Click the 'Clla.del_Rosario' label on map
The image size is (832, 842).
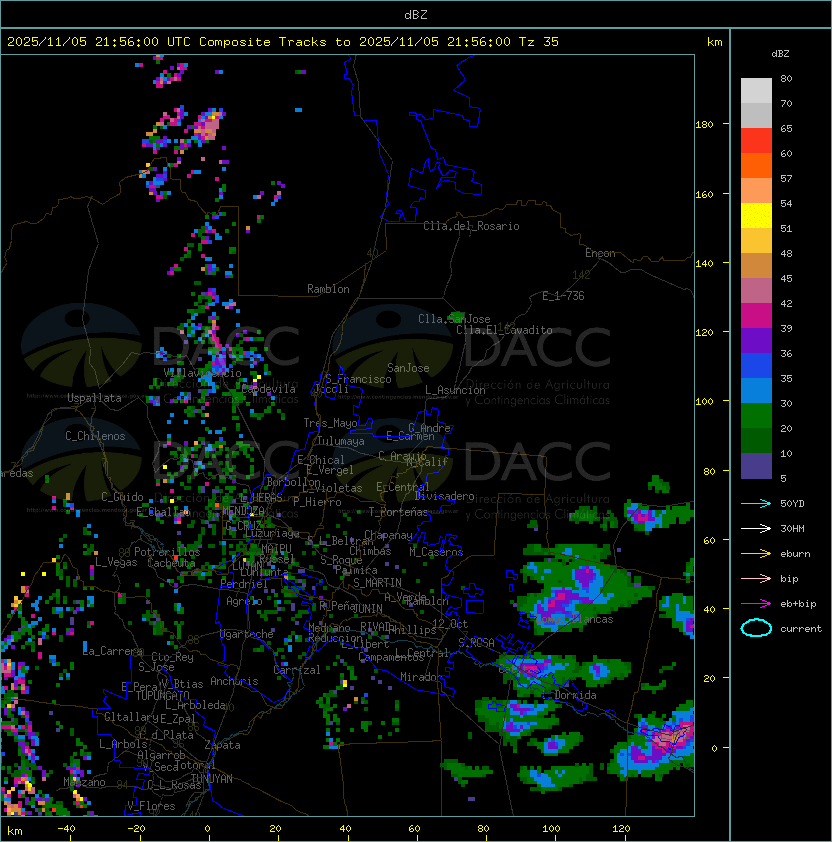coord(471,226)
